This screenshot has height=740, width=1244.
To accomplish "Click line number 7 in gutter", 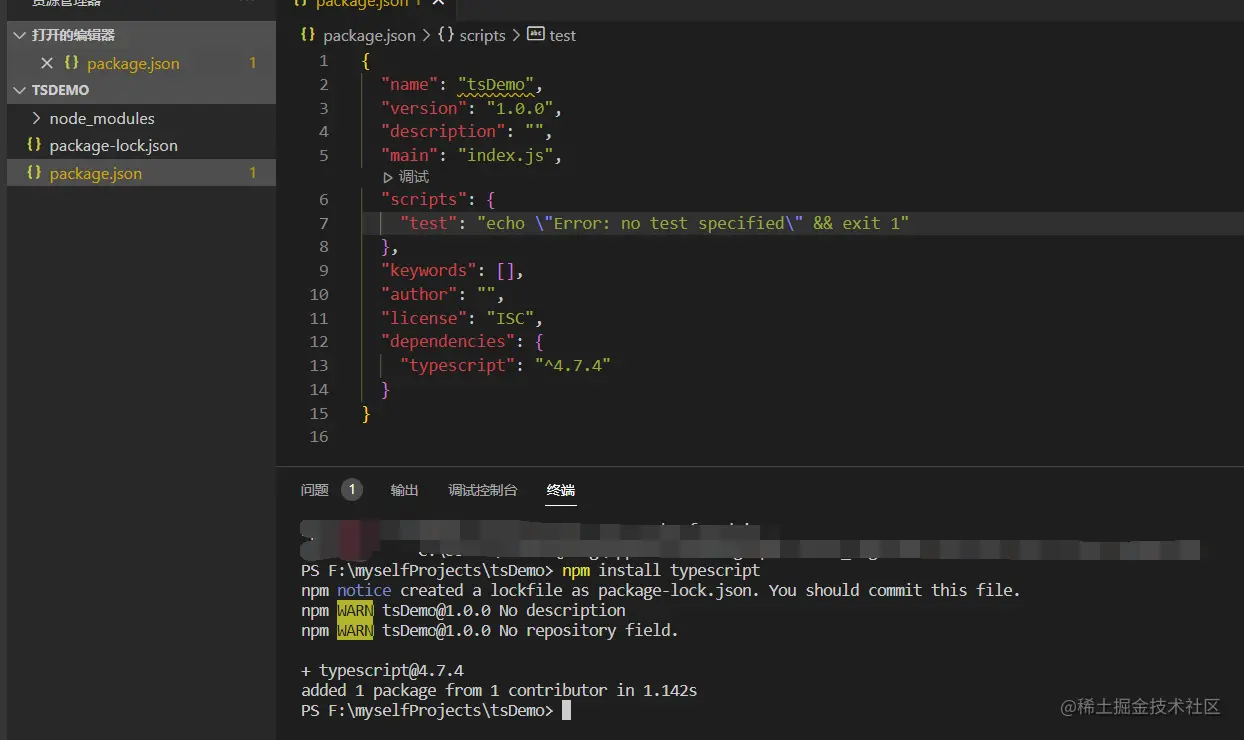I will (323, 223).
